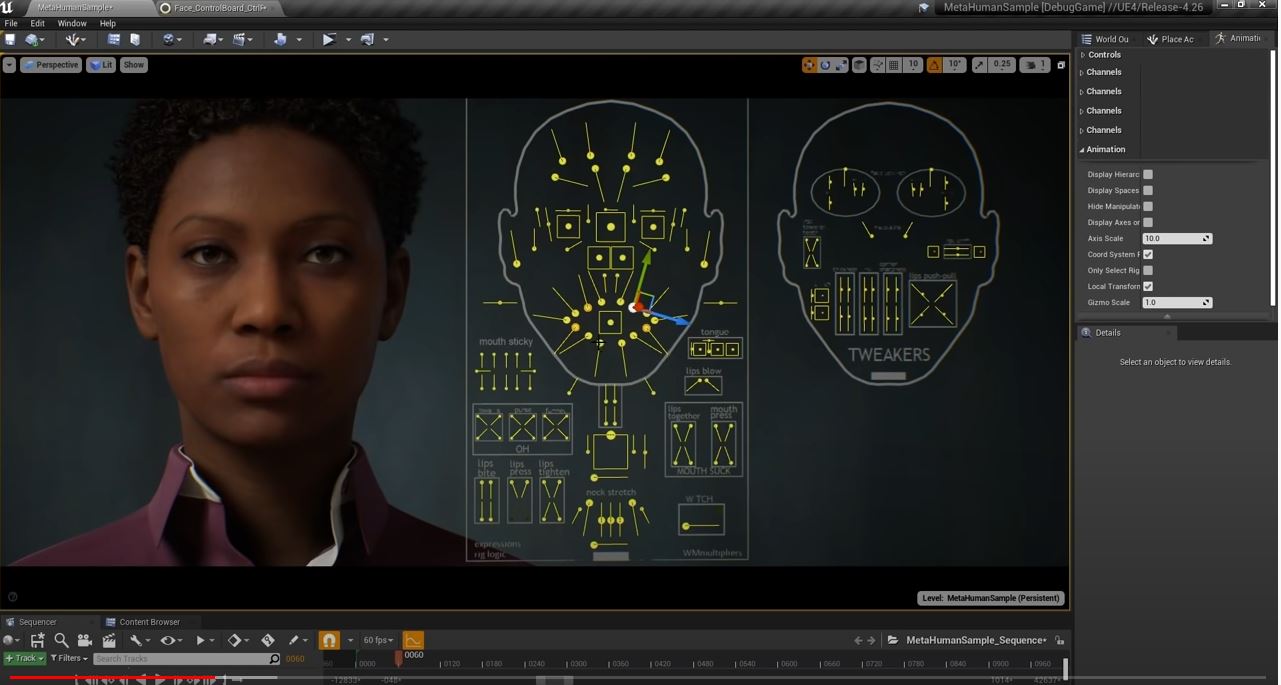Open the Sequencer curve editor

point(413,640)
